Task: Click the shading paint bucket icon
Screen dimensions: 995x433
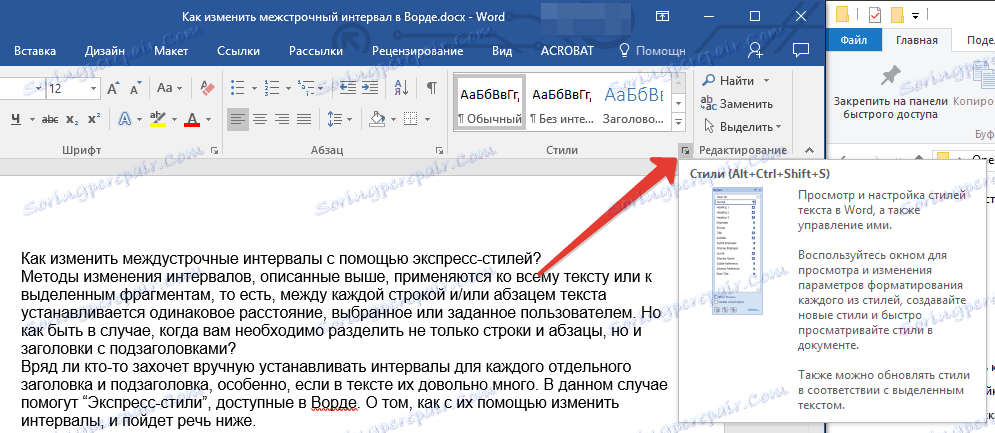Action: click(378, 118)
